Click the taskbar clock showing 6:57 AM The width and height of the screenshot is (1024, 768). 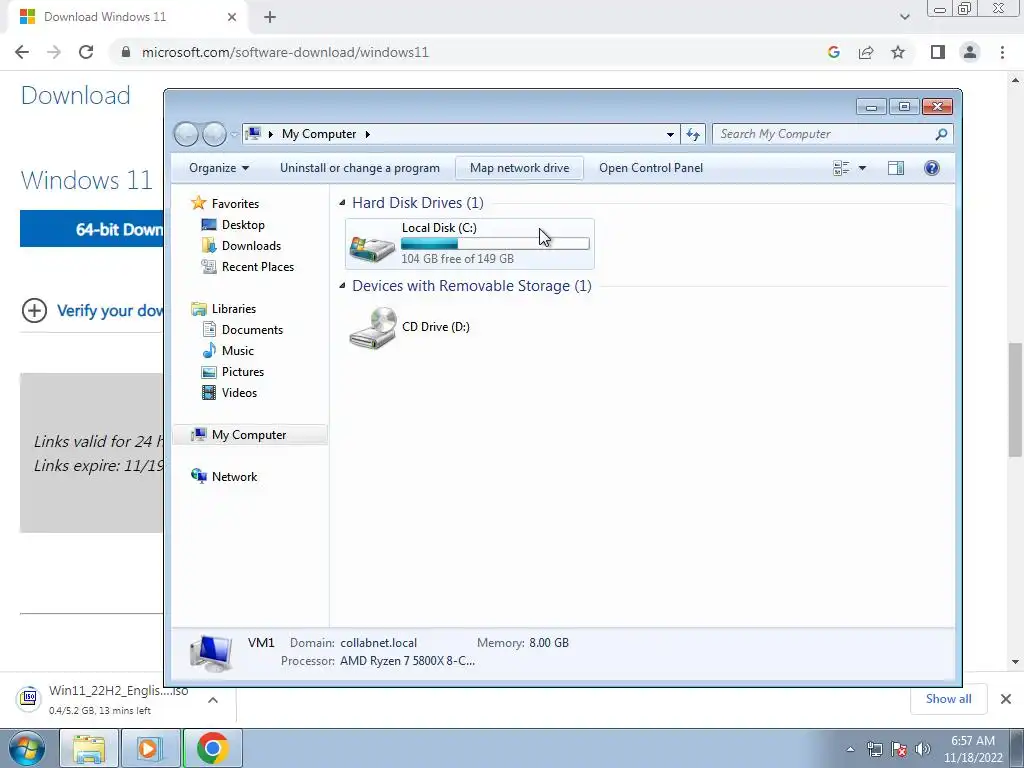[x=973, y=749]
